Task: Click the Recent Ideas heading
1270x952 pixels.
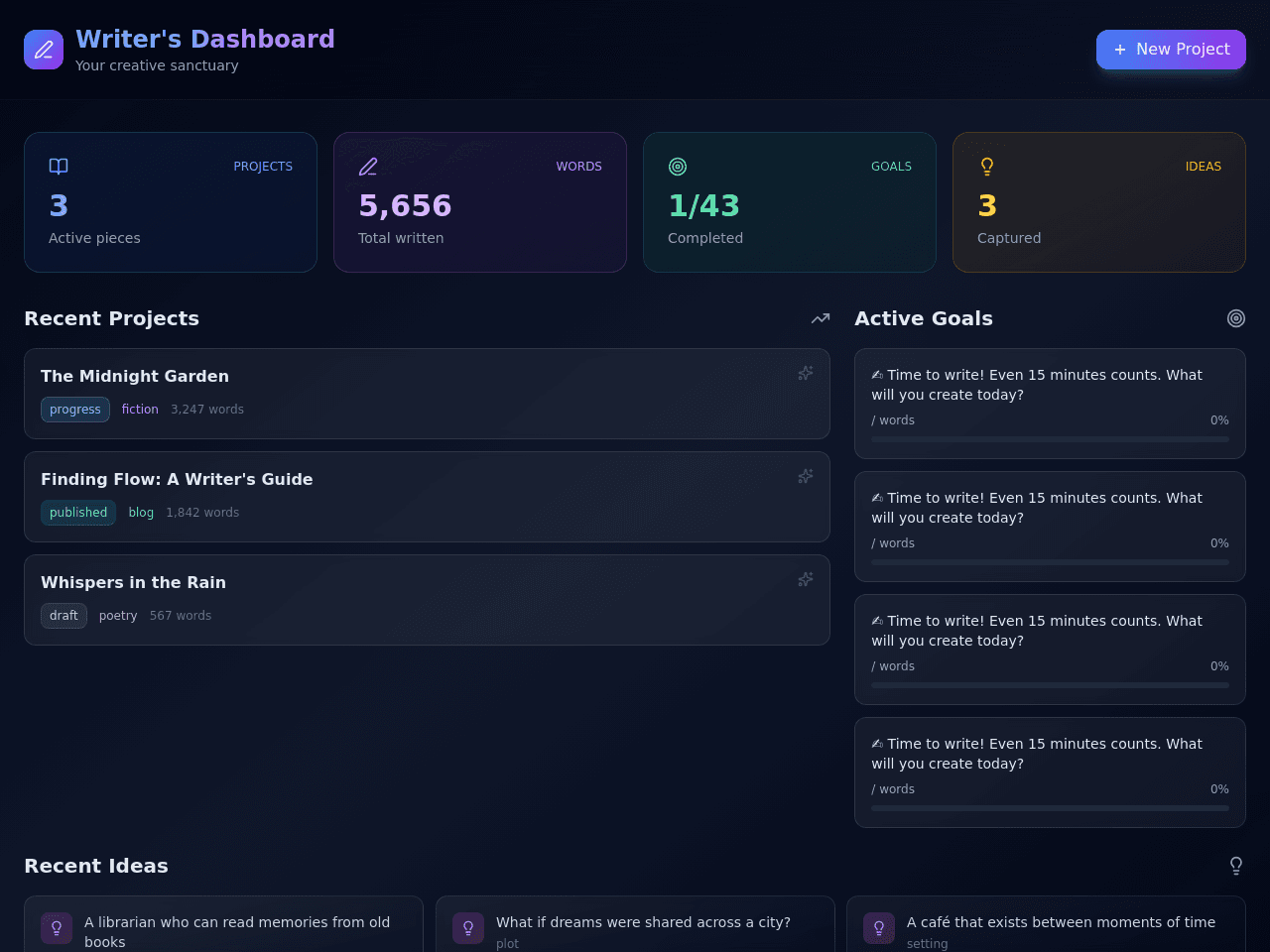Action: [96, 866]
